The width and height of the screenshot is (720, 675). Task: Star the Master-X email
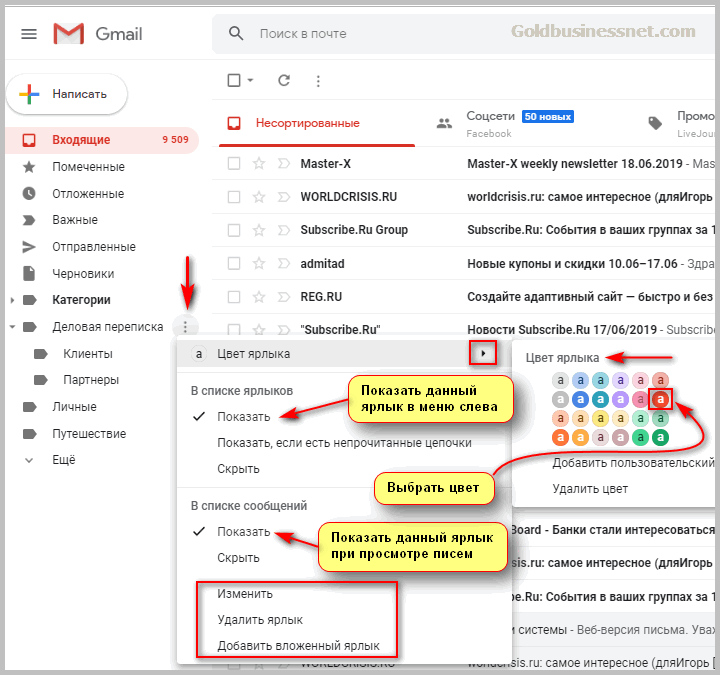pyautogui.click(x=259, y=163)
